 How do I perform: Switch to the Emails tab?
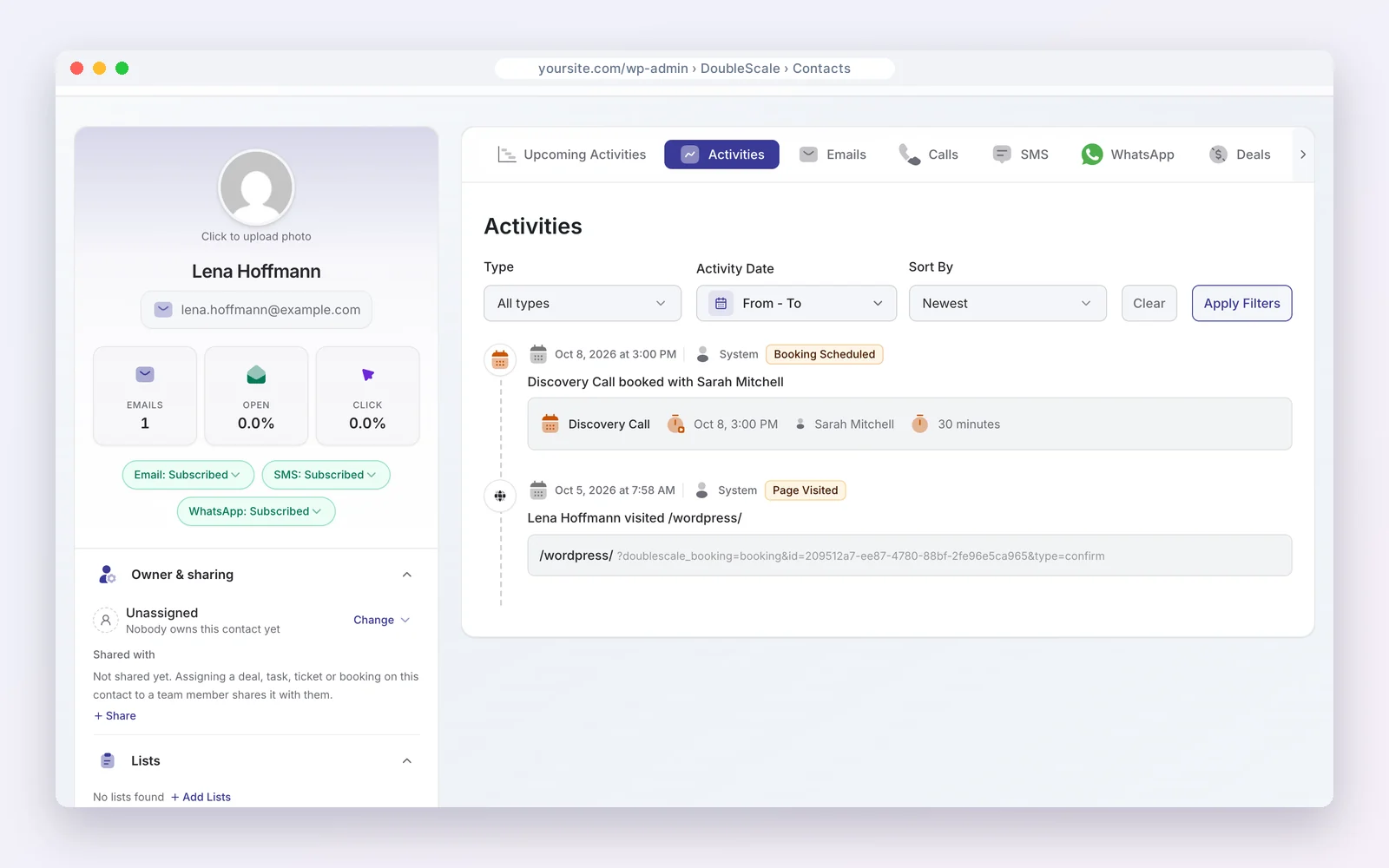(x=833, y=155)
